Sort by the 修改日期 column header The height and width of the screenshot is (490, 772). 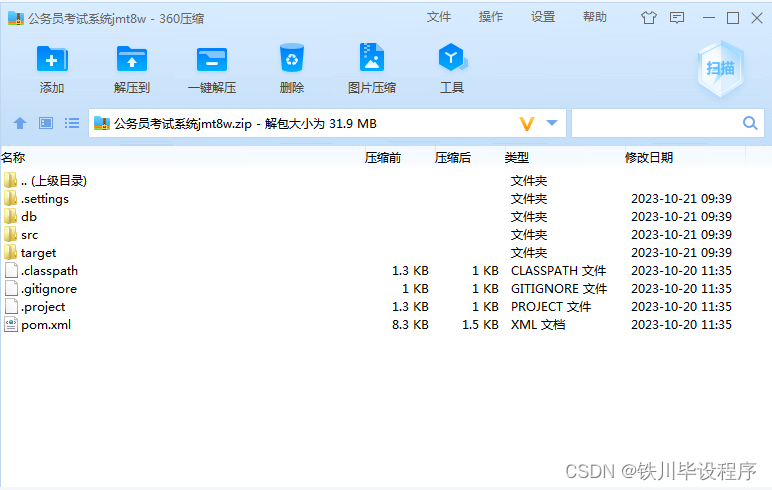click(648, 158)
